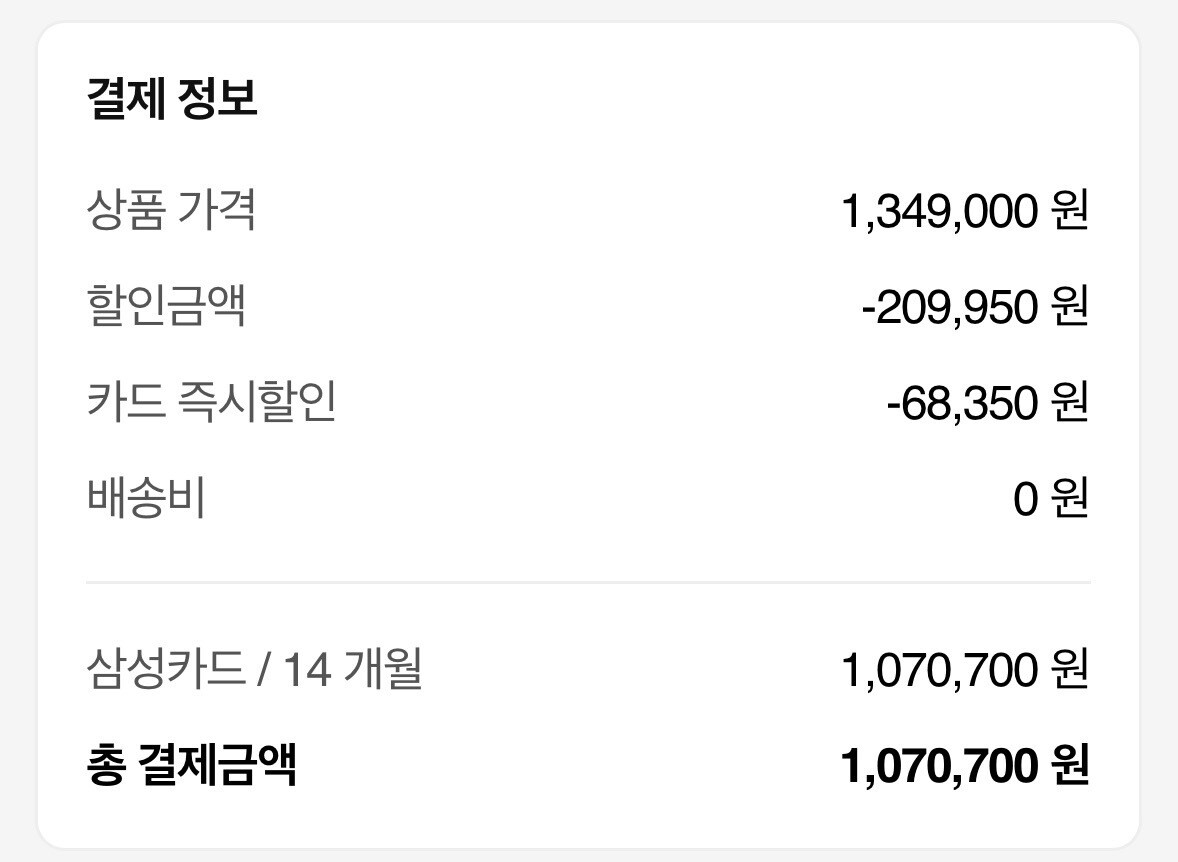Click the 원 unit beside 1,349,000
Viewport: 1178px width, 862px height.
(1070, 210)
